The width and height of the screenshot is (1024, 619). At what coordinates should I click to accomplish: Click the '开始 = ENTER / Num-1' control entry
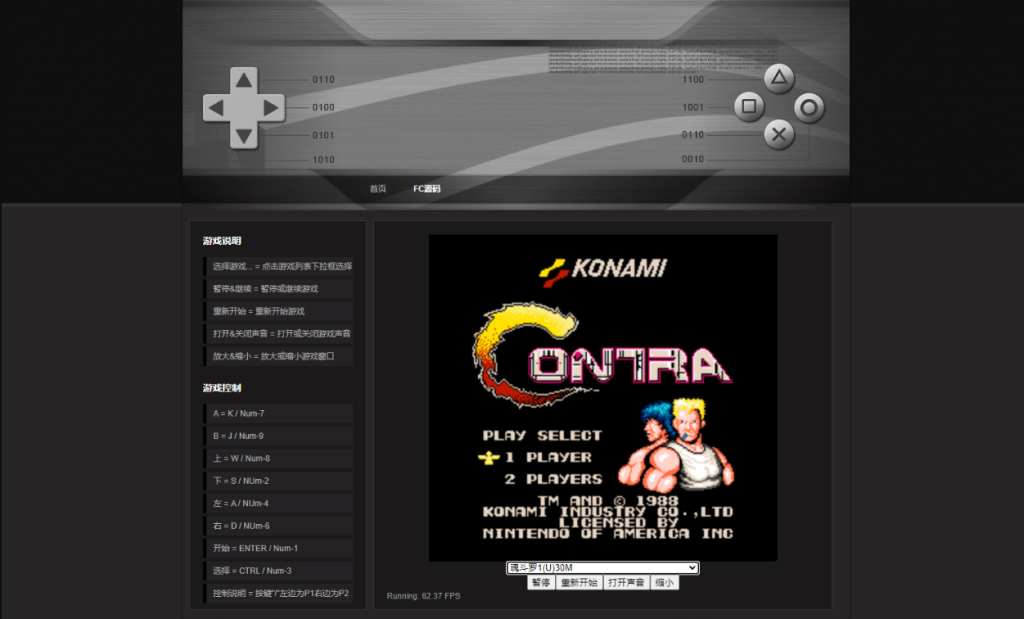tap(279, 549)
